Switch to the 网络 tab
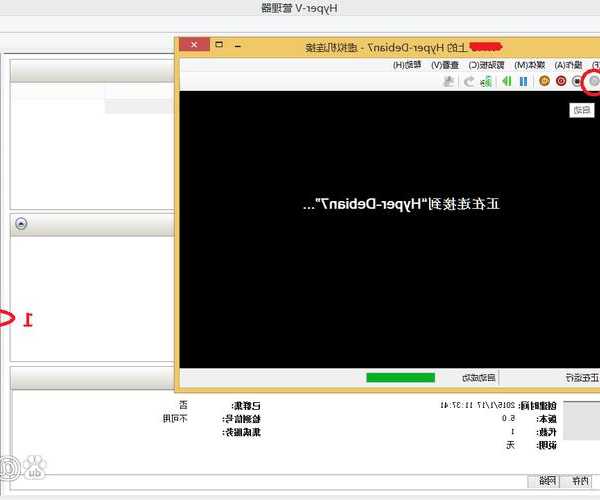600x500 pixels. click(545, 481)
